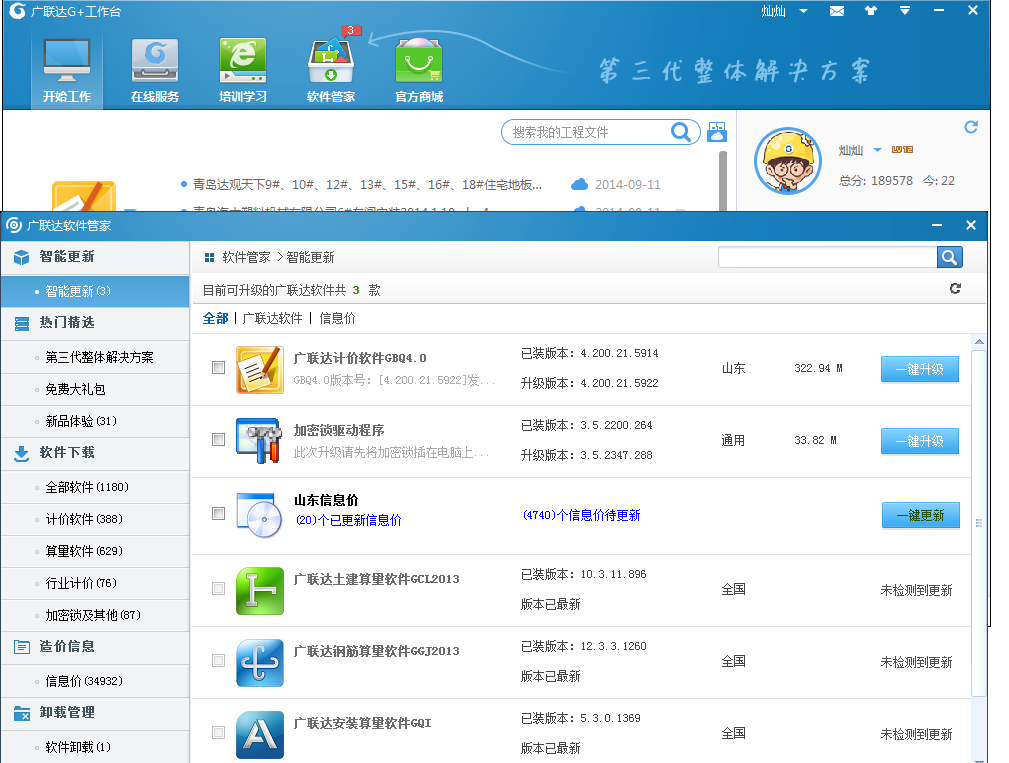This screenshot has height=763, width=1009.
Task: Click the mail envelope icon in title bar
Action: click(x=836, y=11)
